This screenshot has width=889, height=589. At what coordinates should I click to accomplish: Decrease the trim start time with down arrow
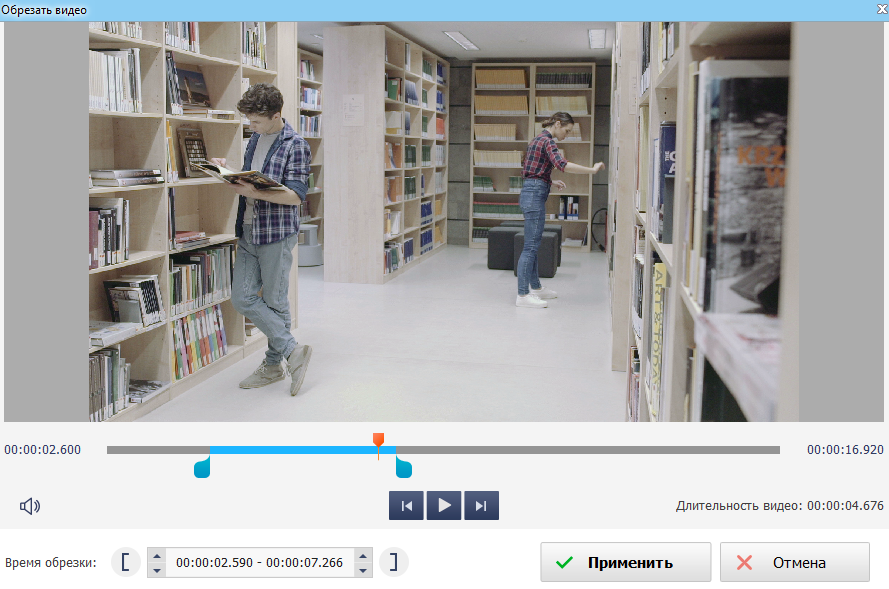156,570
